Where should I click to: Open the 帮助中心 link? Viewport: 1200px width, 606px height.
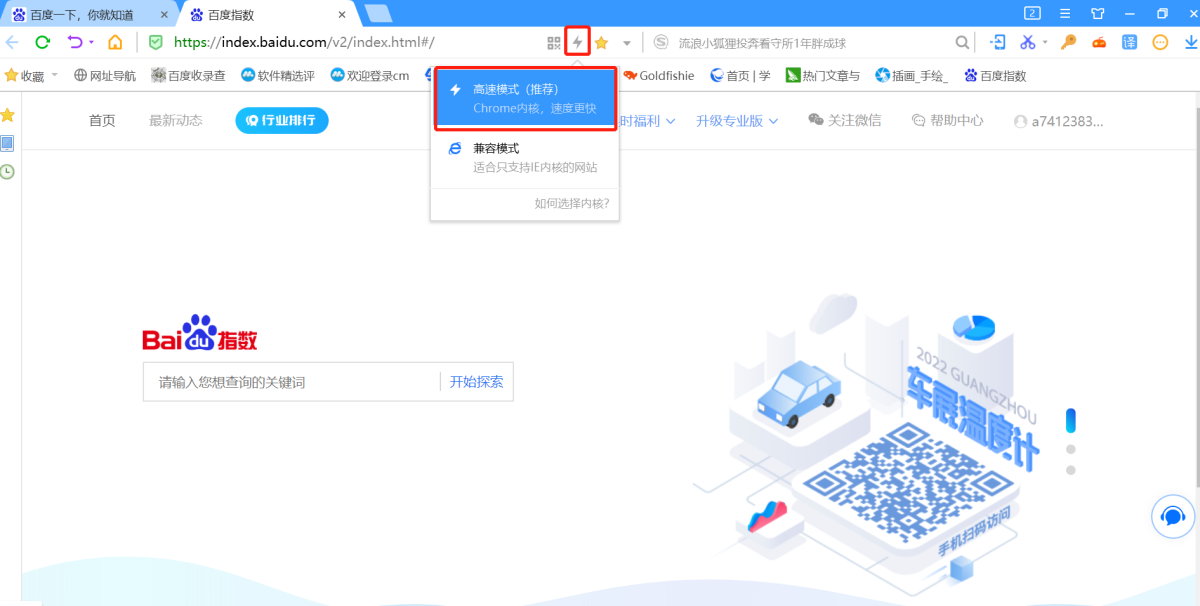948,121
